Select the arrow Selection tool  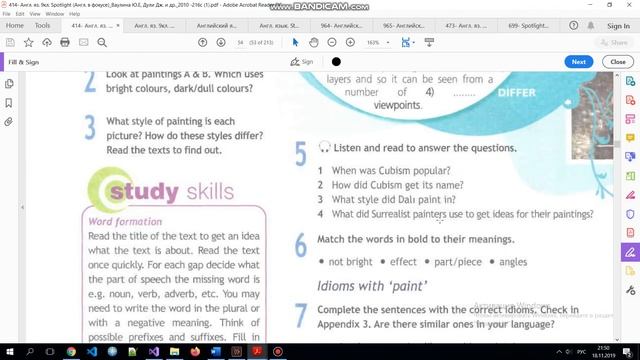point(295,42)
